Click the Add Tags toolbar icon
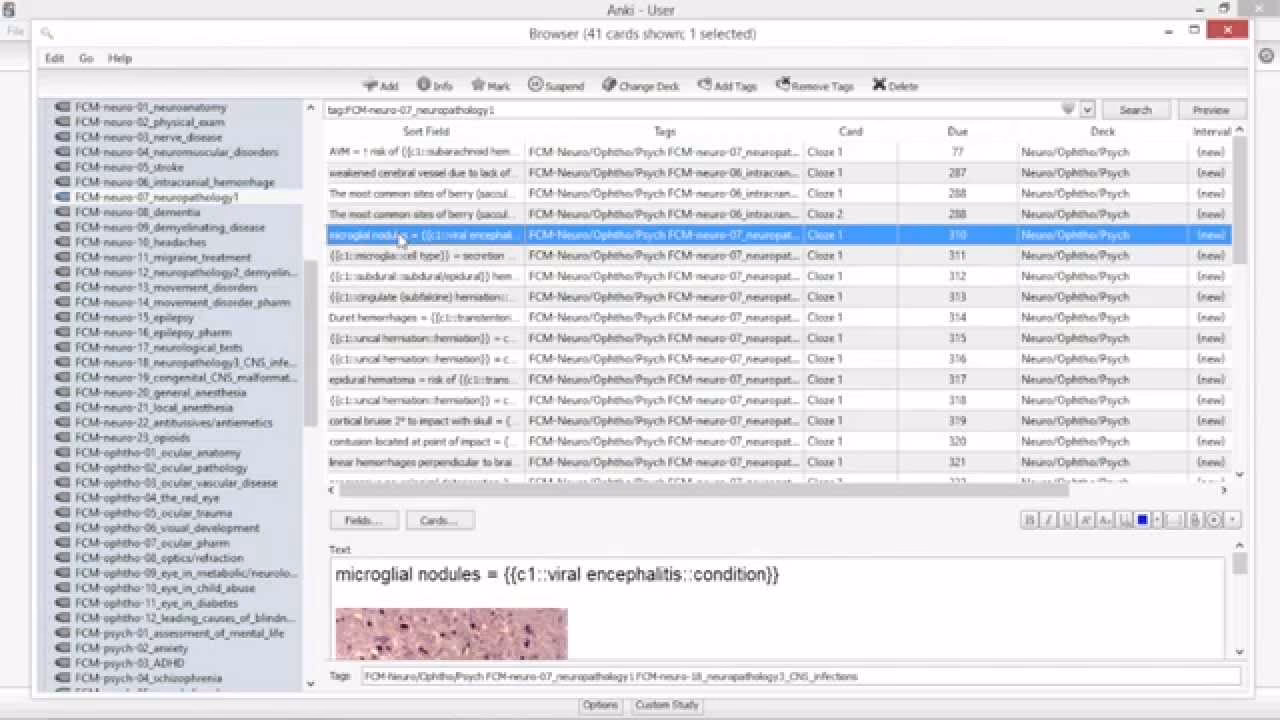 pyautogui.click(x=727, y=86)
